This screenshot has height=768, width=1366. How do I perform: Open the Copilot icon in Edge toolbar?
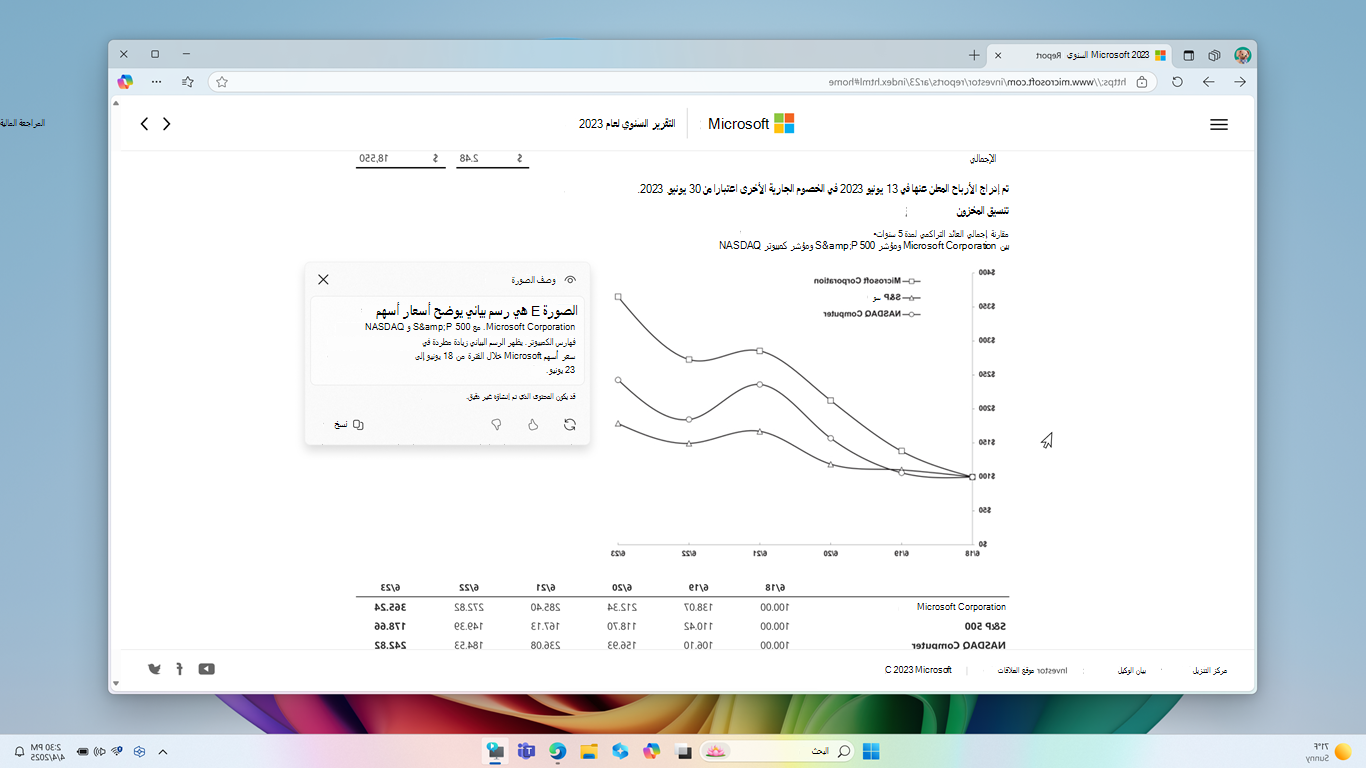click(125, 82)
